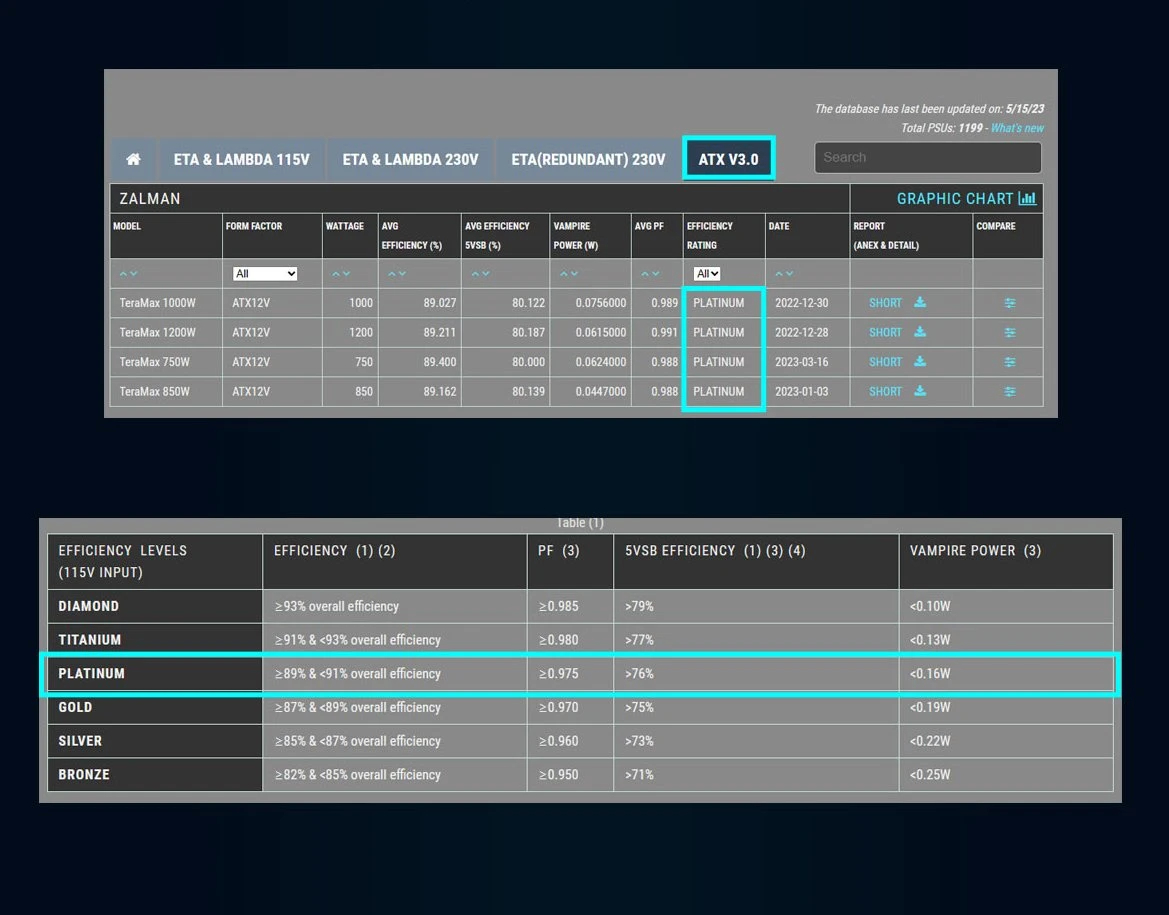Image resolution: width=1169 pixels, height=915 pixels.
Task: Switch to ETA(REDUNDANT) 230V tab
Action: click(x=588, y=160)
